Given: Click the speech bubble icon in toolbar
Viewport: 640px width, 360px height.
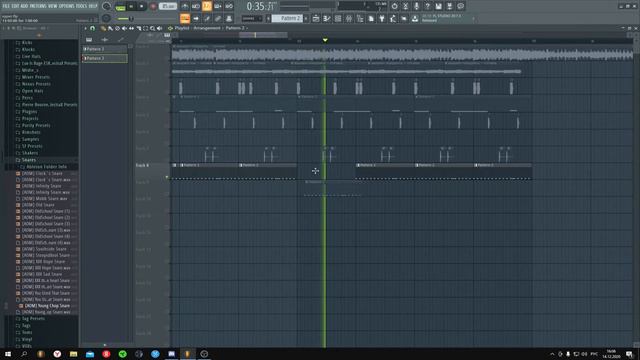Looking at the screenshot, I should point(460,6).
